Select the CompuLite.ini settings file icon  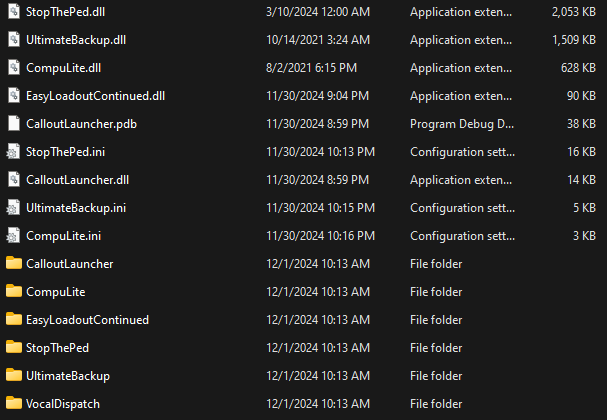coord(13,235)
